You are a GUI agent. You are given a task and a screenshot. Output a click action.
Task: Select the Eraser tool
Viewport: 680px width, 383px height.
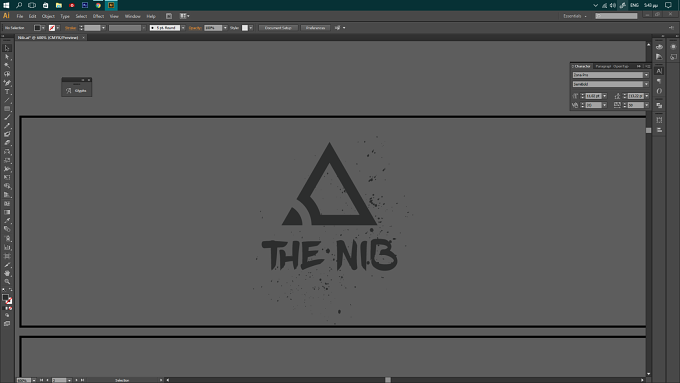coord(7,143)
